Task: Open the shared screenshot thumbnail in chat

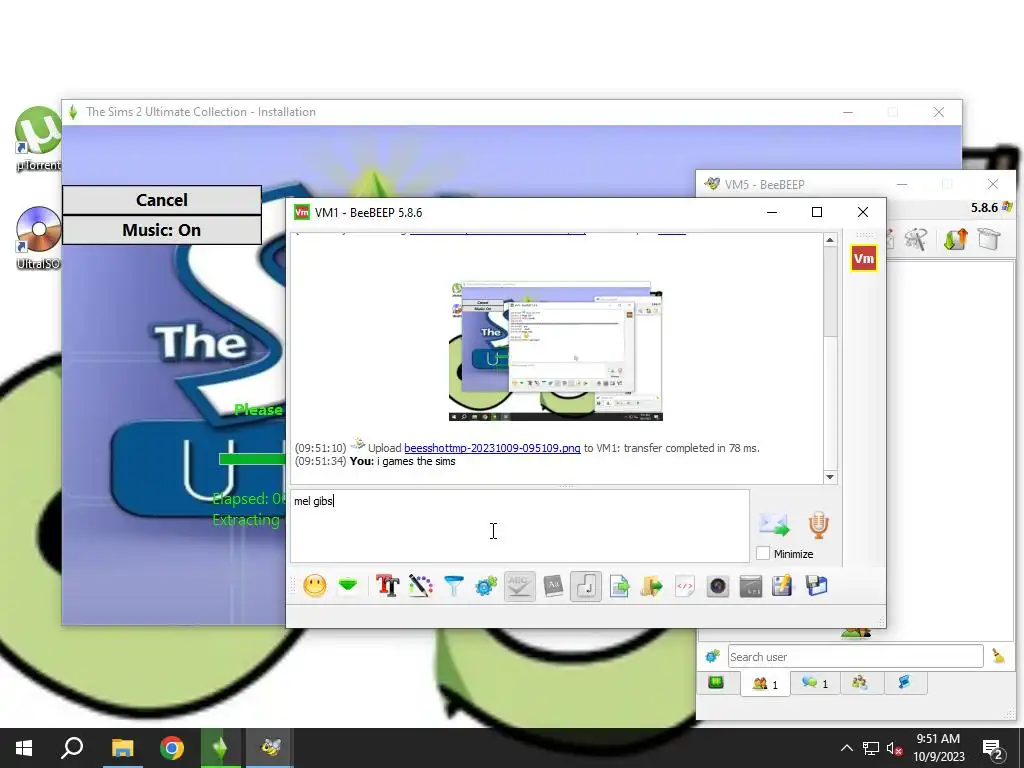Action: pos(556,351)
